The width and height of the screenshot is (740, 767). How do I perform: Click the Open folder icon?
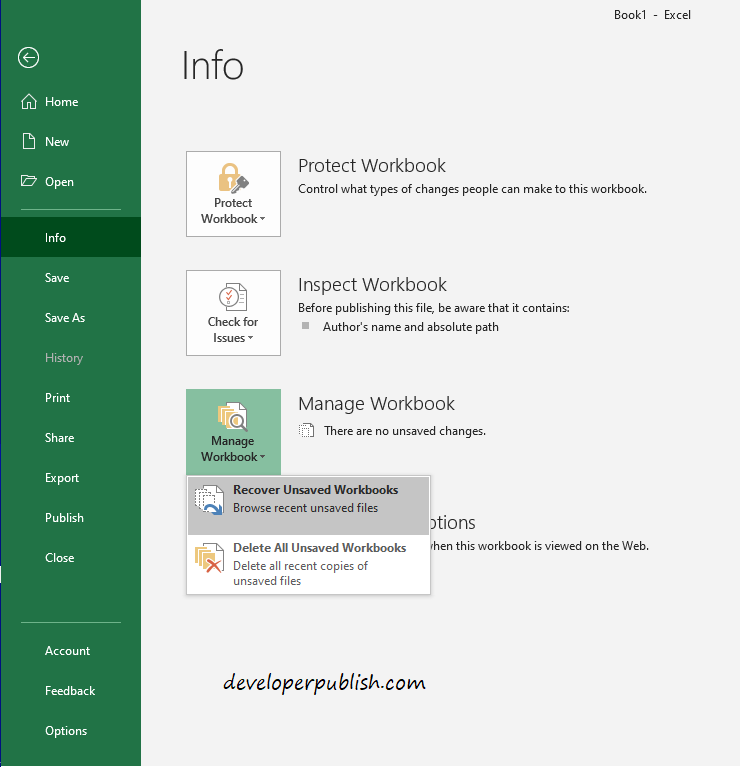[x=29, y=181]
